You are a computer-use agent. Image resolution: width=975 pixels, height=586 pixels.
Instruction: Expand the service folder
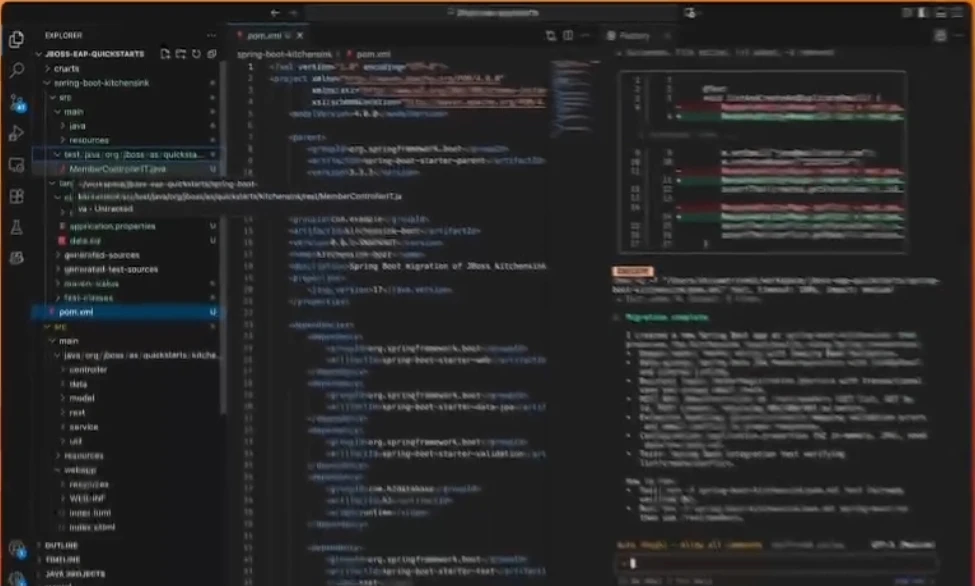(83, 427)
